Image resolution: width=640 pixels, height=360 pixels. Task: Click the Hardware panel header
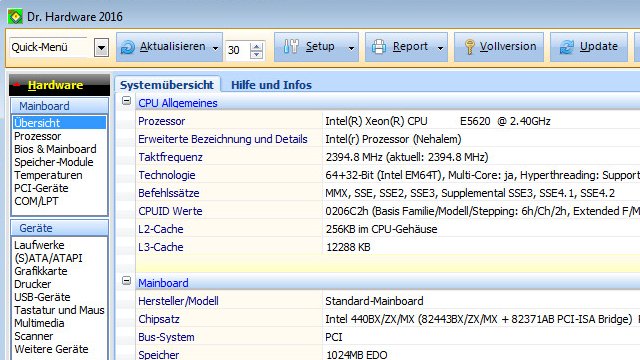pyautogui.click(x=60, y=85)
